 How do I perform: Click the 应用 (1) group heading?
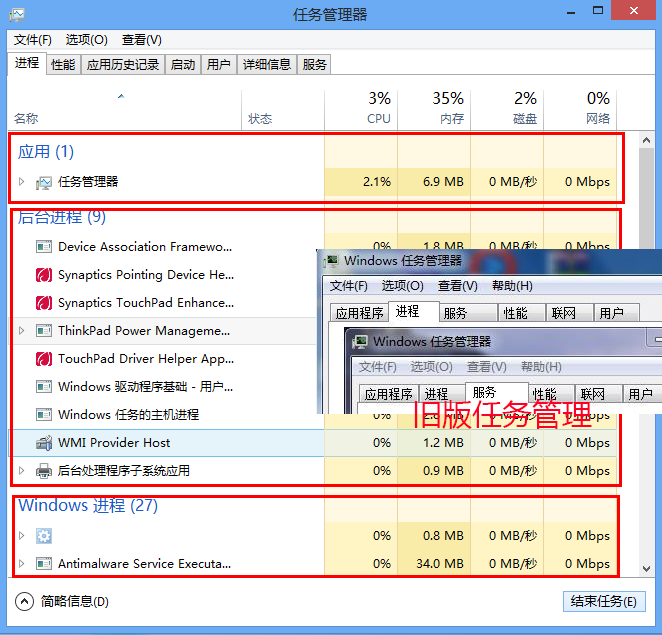click(x=46, y=152)
